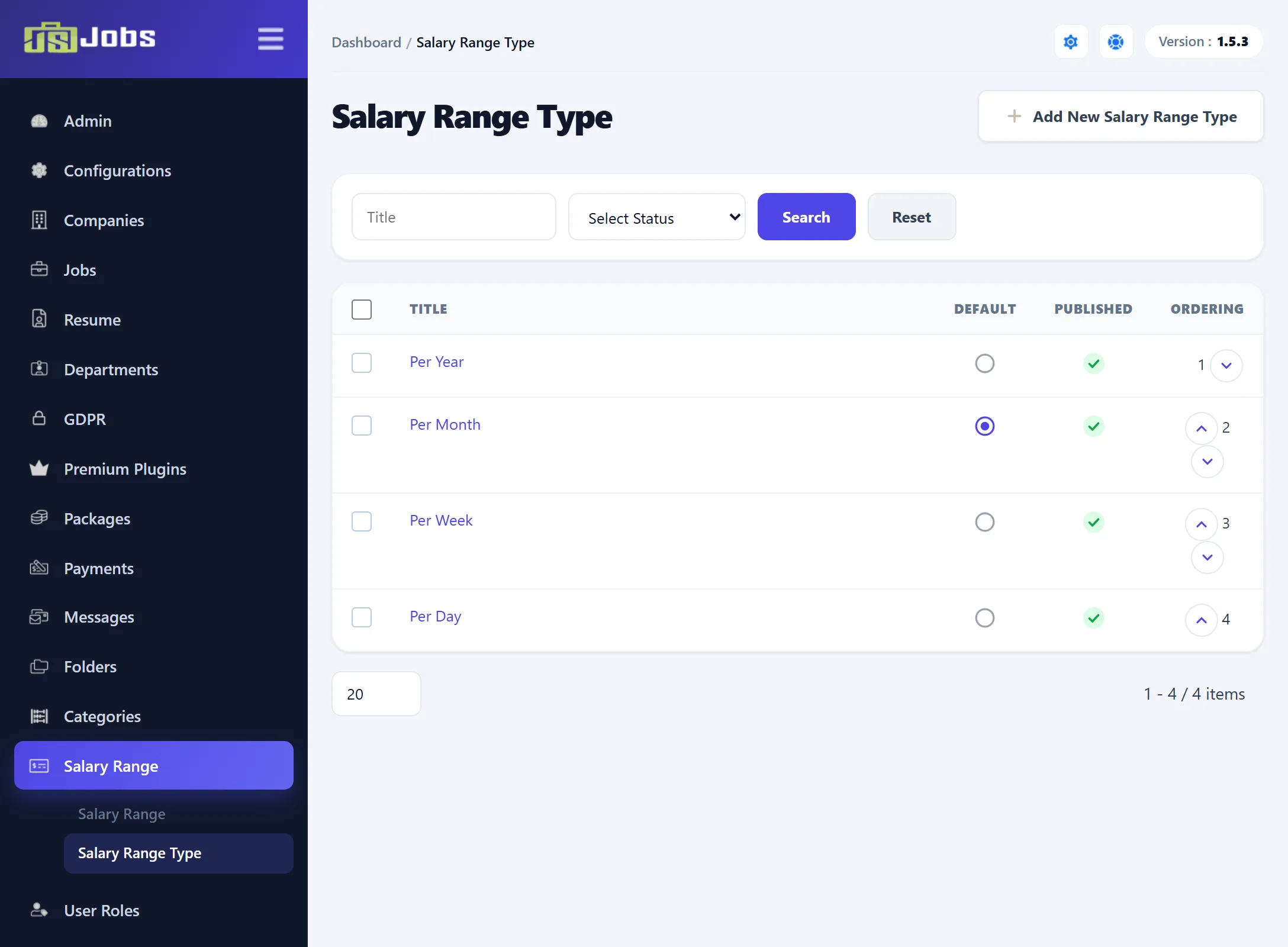1288x947 pixels.
Task: Check the Per Year row checkbox
Action: point(362,363)
